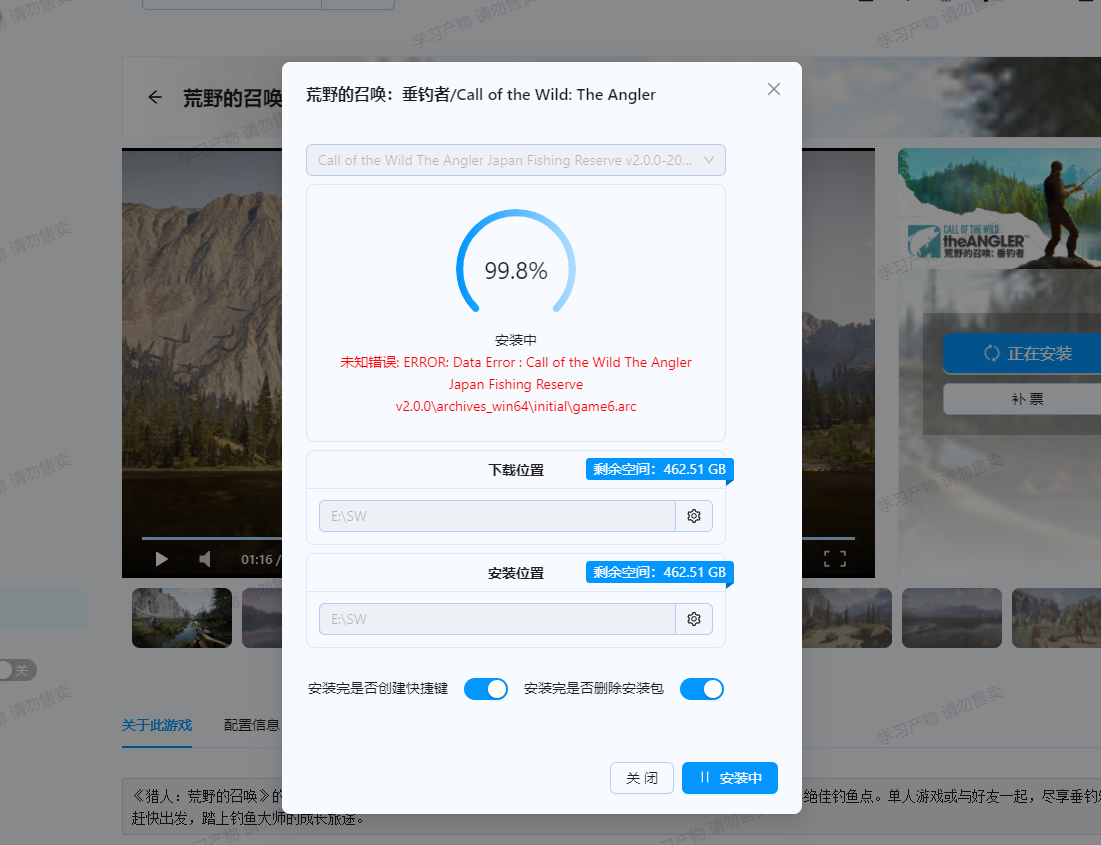
Task: Mute the trailer volume speaker icon
Action: click(x=204, y=559)
